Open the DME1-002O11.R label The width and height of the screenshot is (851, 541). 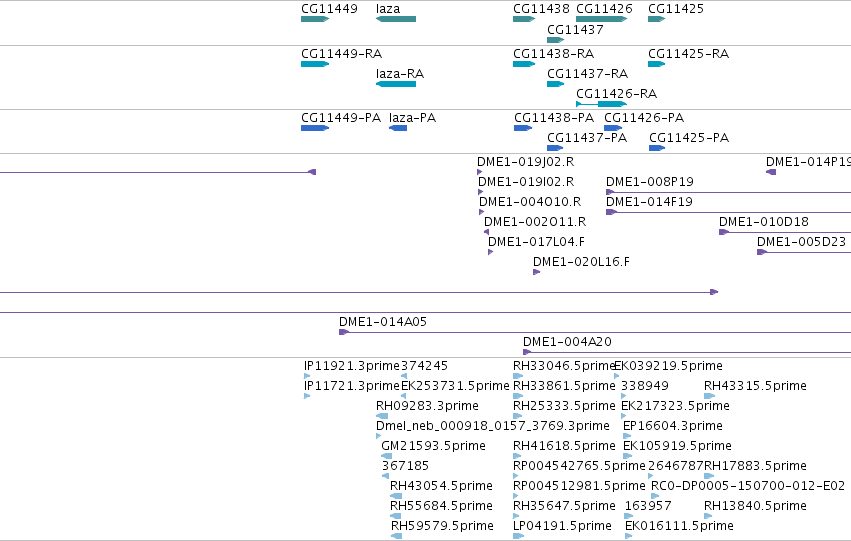(x=535, y=222)
